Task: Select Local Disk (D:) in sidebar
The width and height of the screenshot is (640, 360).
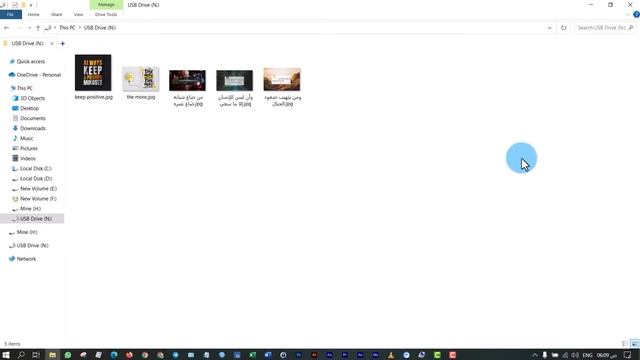Action: 36,179
